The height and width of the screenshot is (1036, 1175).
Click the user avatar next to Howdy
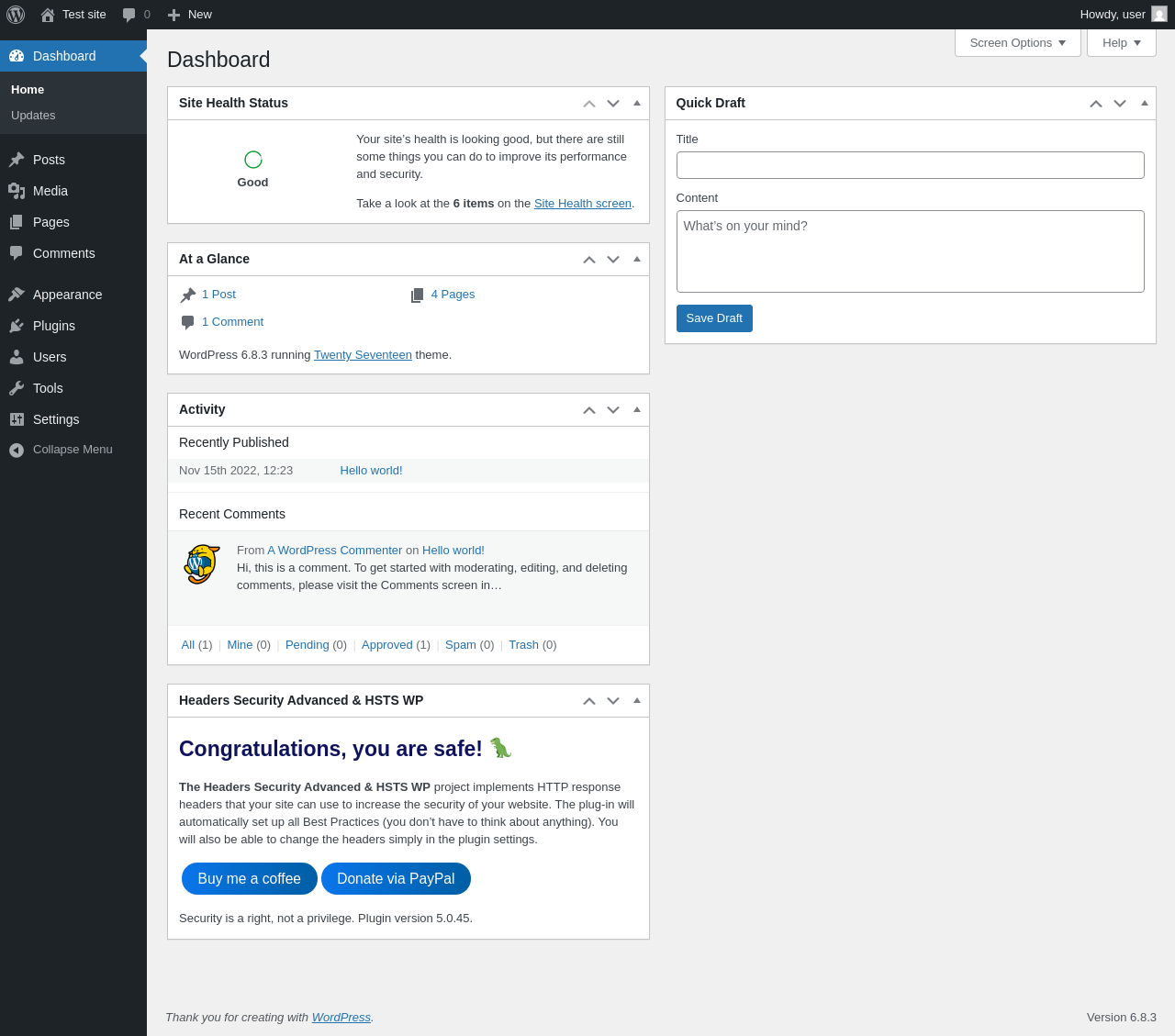(x=1159, y=14)
